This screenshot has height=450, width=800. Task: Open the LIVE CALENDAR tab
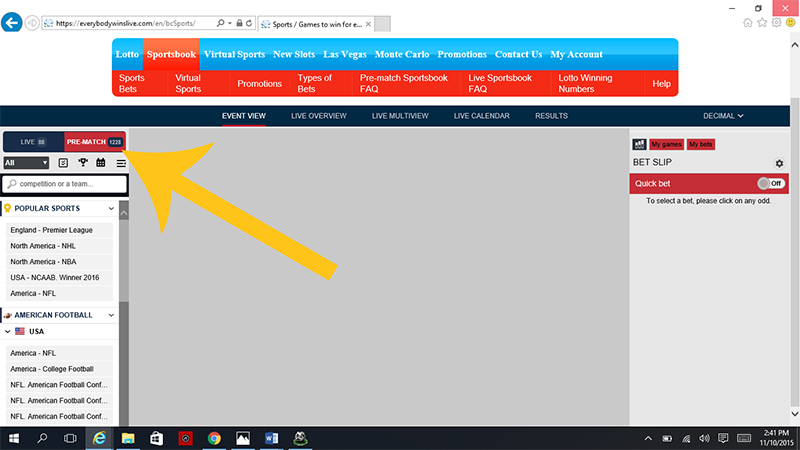pyautogui.click(x=482, y=116)
